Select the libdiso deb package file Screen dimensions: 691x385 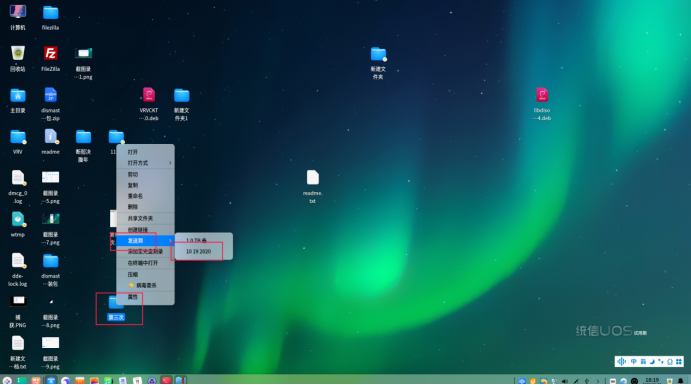[x=542, y=95]
